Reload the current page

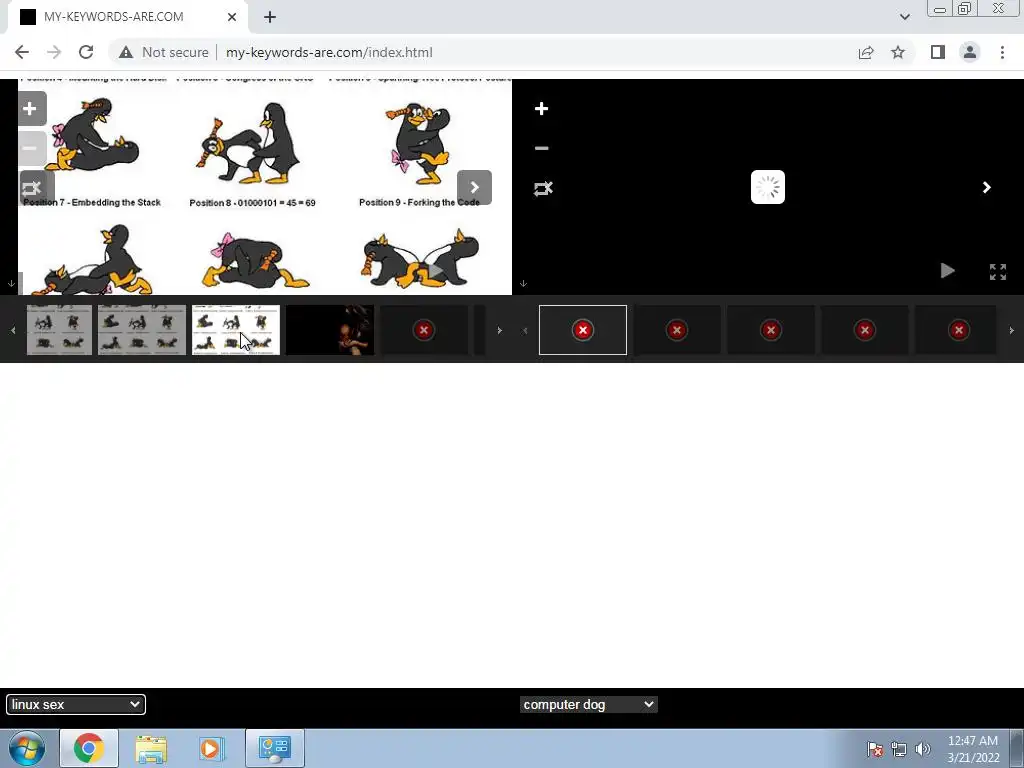point(86,52)
